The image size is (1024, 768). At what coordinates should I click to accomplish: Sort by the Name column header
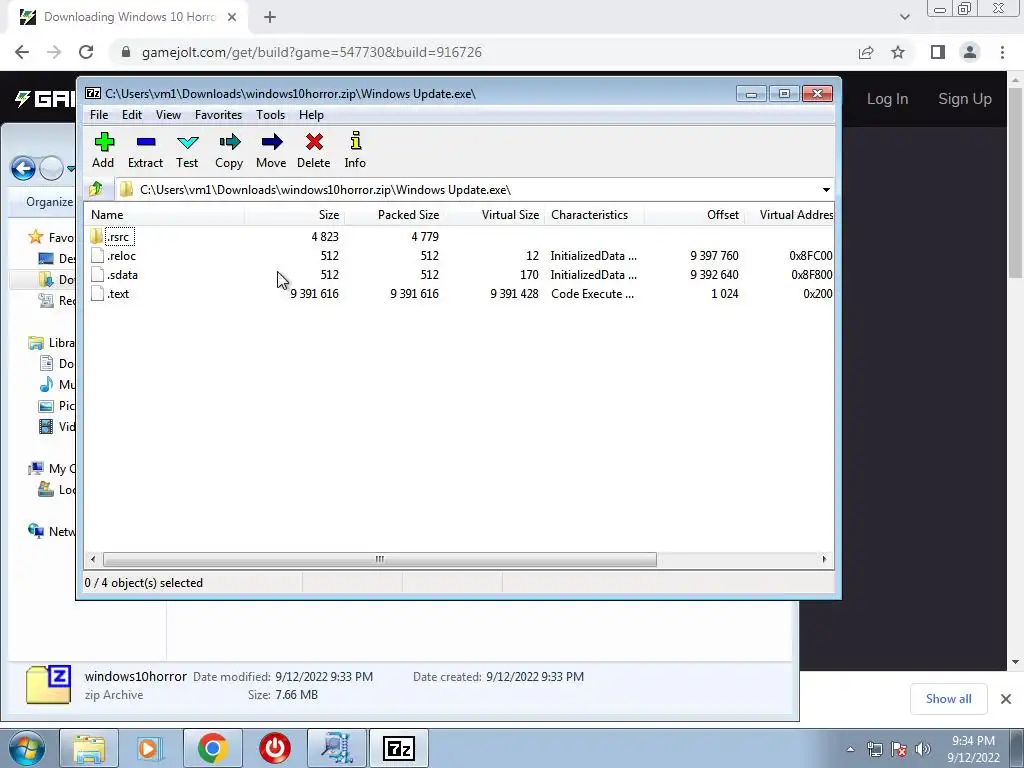pos(165,215)
